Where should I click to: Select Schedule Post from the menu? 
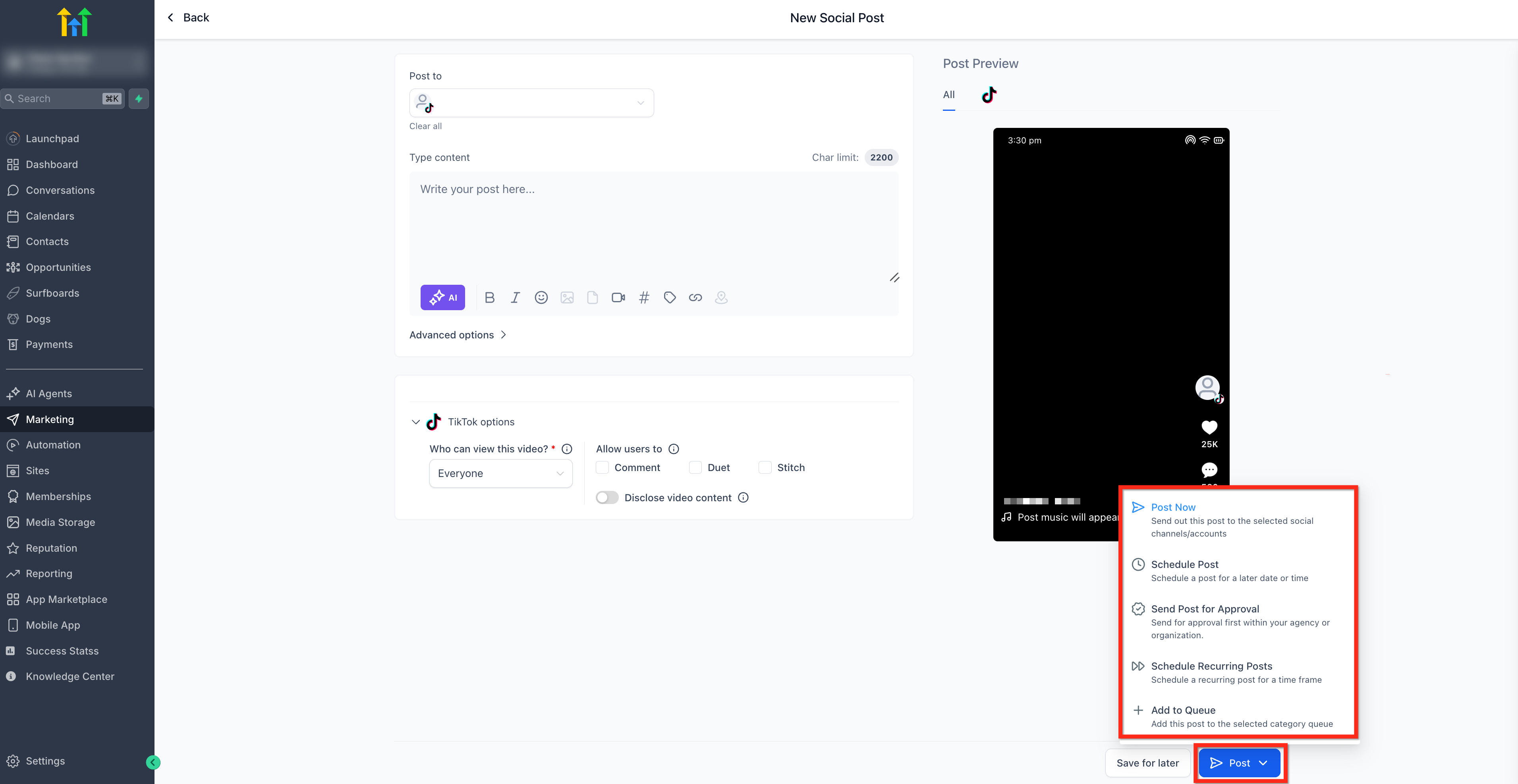point(1184,564)
